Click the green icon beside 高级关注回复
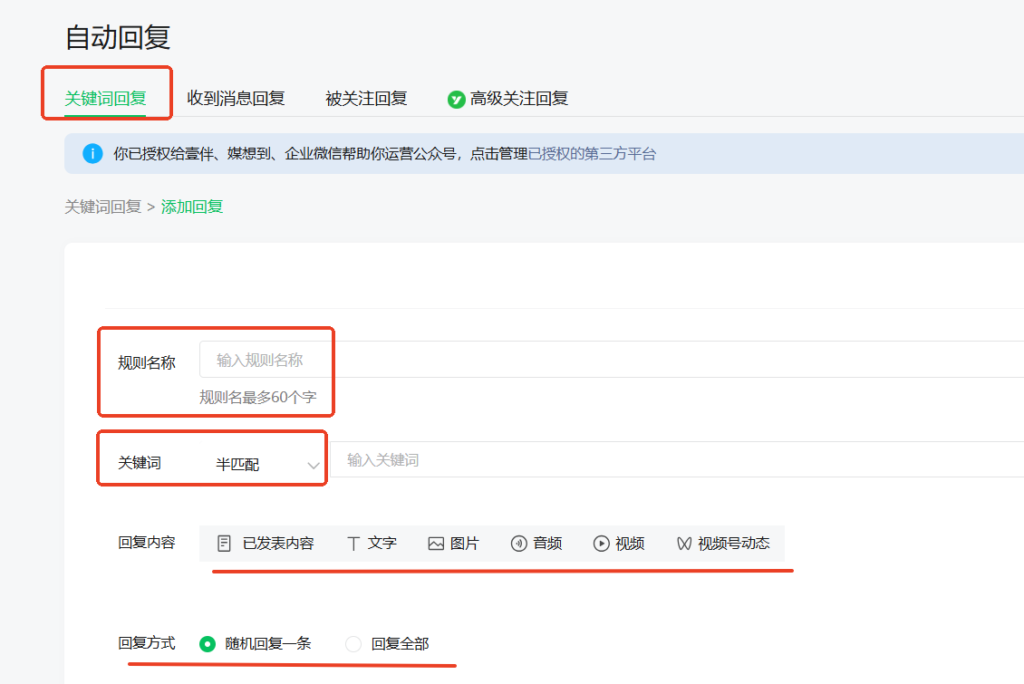 [456, 99]
